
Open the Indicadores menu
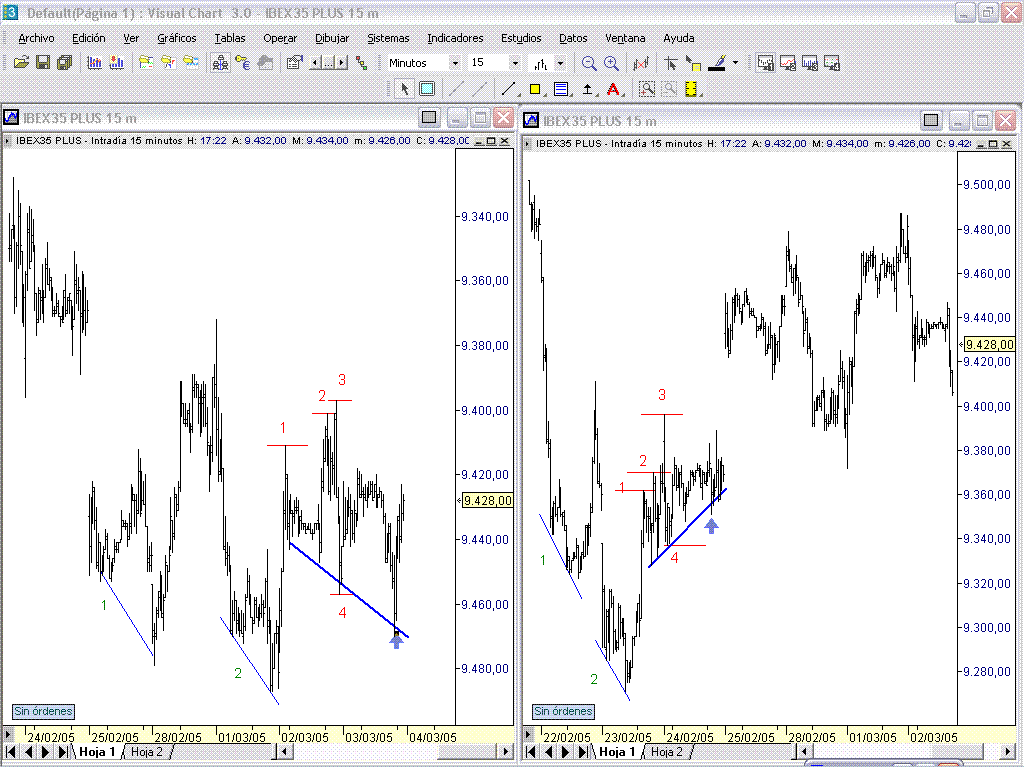(455, 38)
